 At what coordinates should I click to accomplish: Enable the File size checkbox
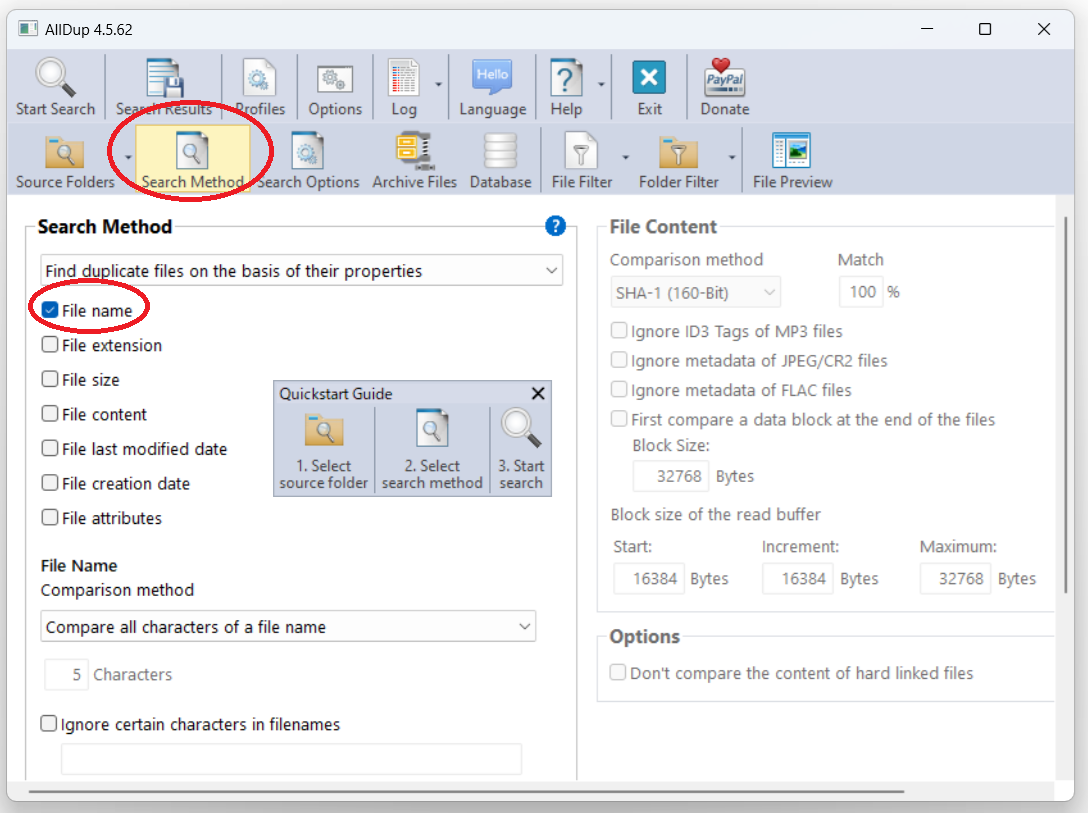pos(50,380)
